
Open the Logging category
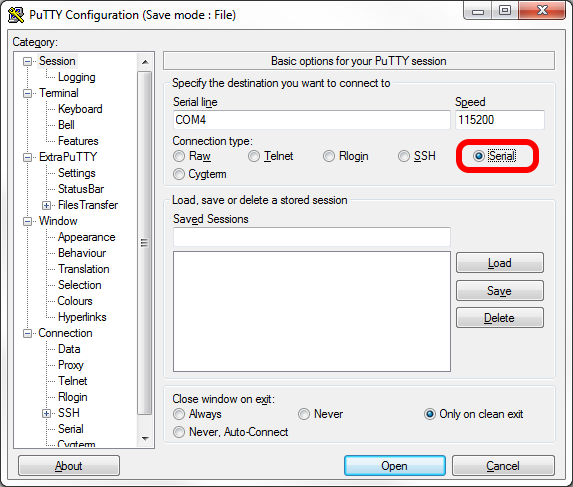[77, 77]
